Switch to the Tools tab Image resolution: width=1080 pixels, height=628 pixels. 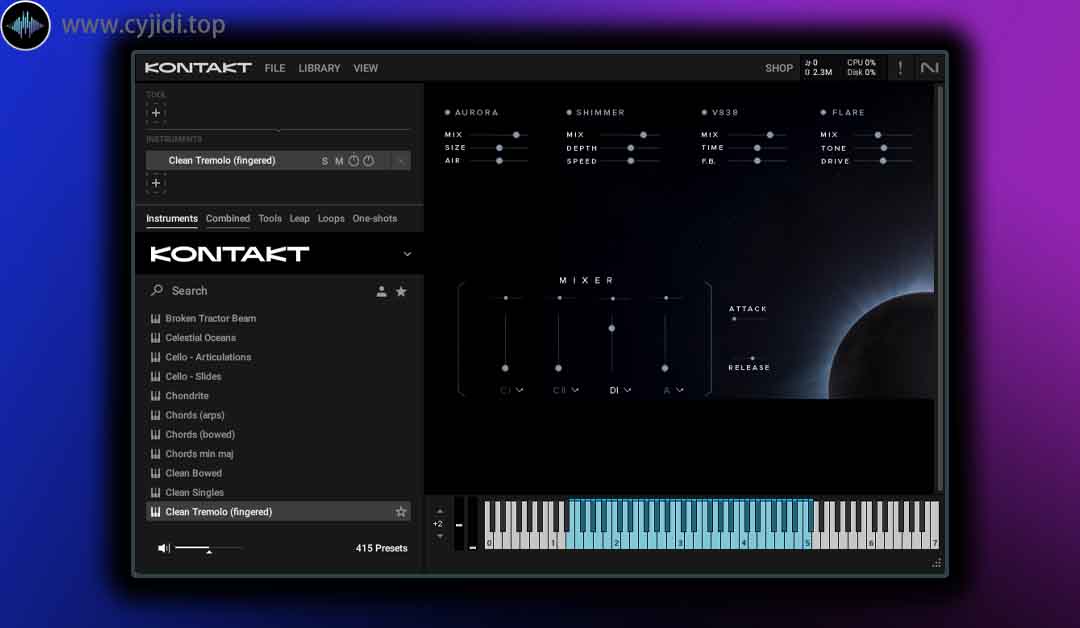[270, 218]
